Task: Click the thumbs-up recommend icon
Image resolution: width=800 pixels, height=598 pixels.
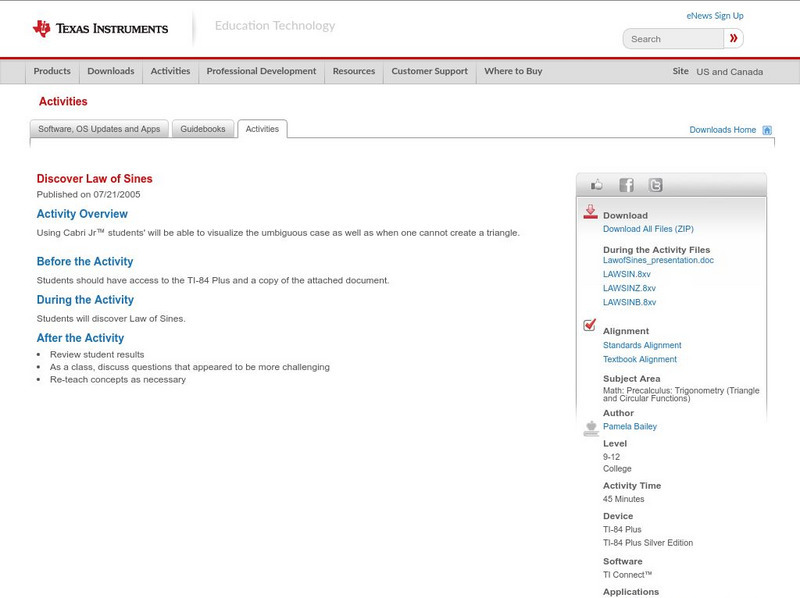Action: pos(596,185)
